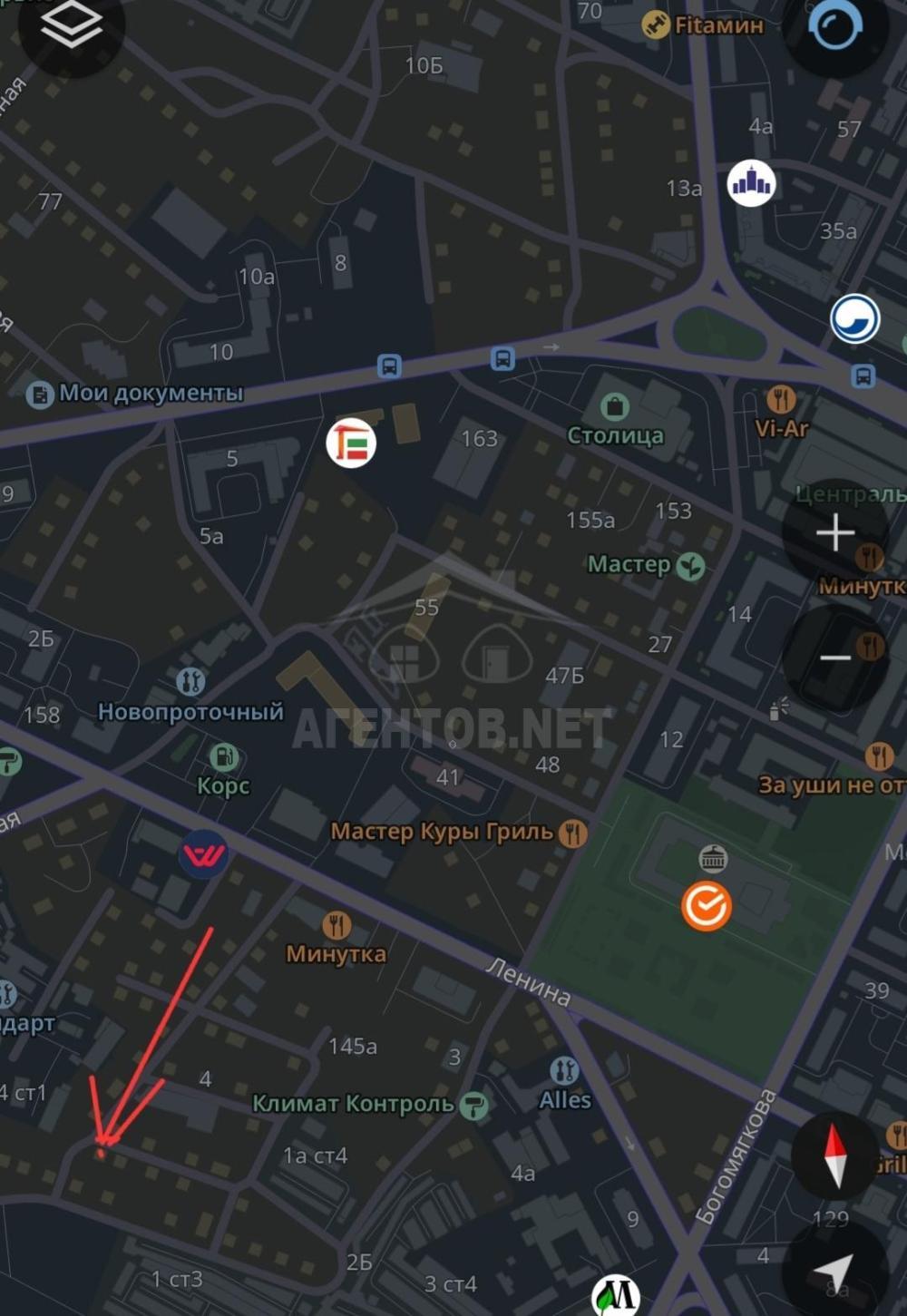
Task: Open the Sberbank orange checkmark marker
Action: 707,905
